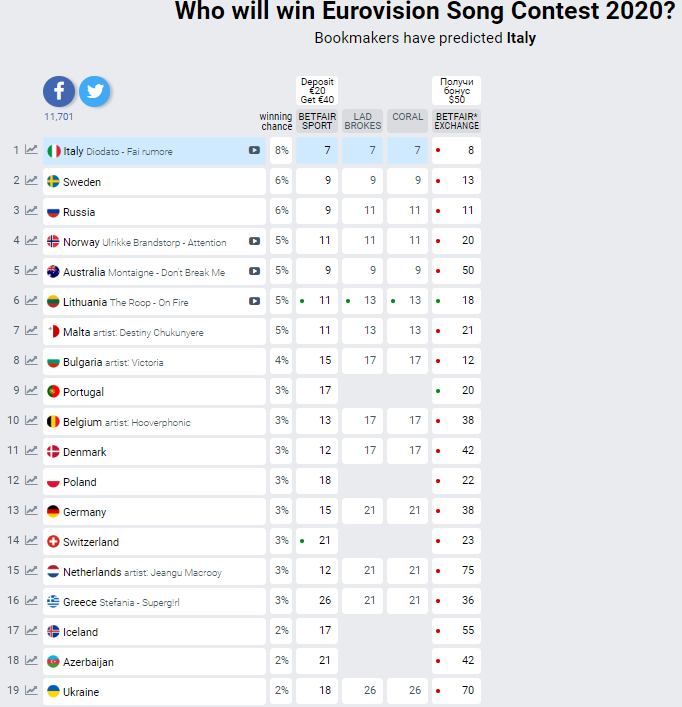Play the video for Australia's Don't Break Me
Image resolution: width=682 pixels, height=707 pixels.
tap(254, 271)
